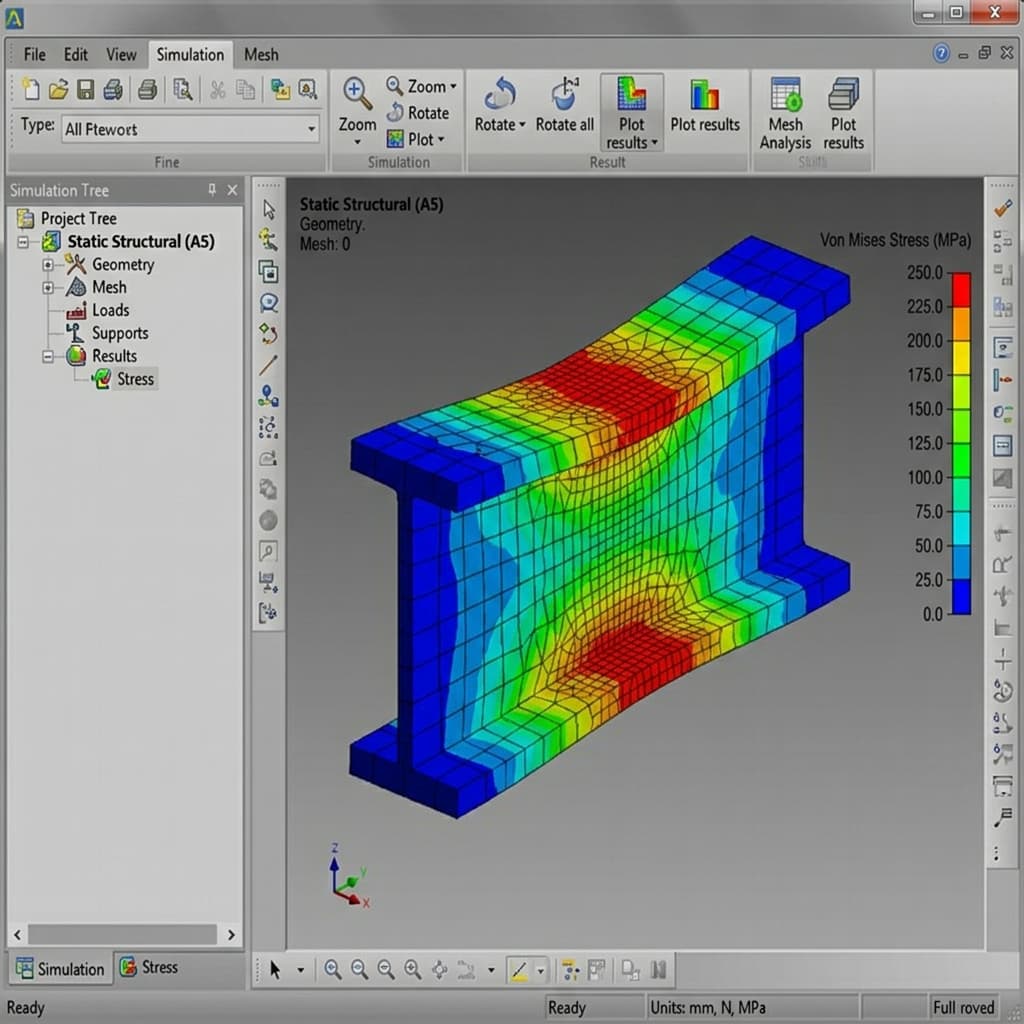The width and height of the screenshot is (1024, 1024).
Task: Select the Stress item in tree
Action: coord(134,379)
